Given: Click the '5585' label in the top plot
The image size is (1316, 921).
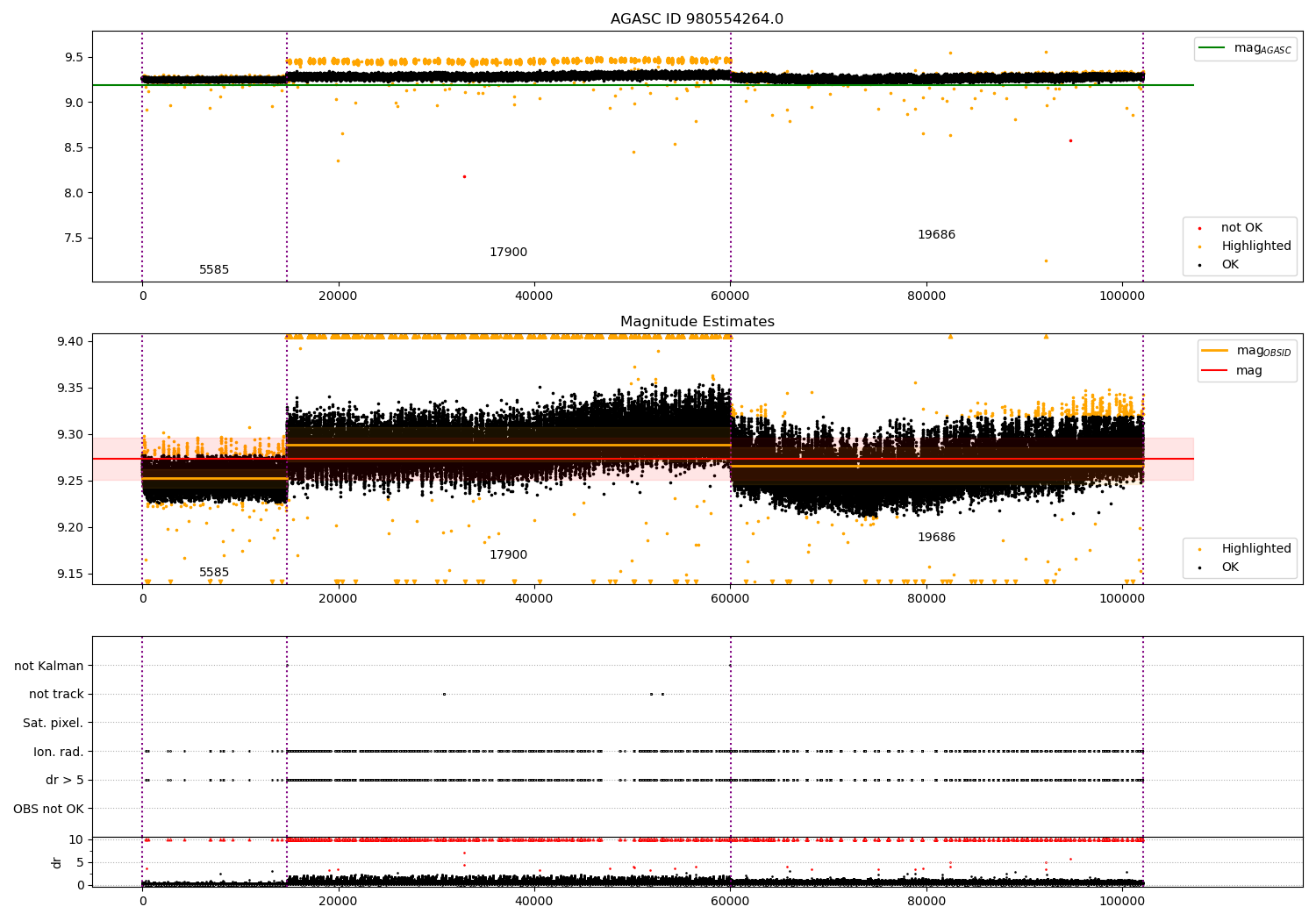Looking at the screenshot, I should tap(214, 270).
